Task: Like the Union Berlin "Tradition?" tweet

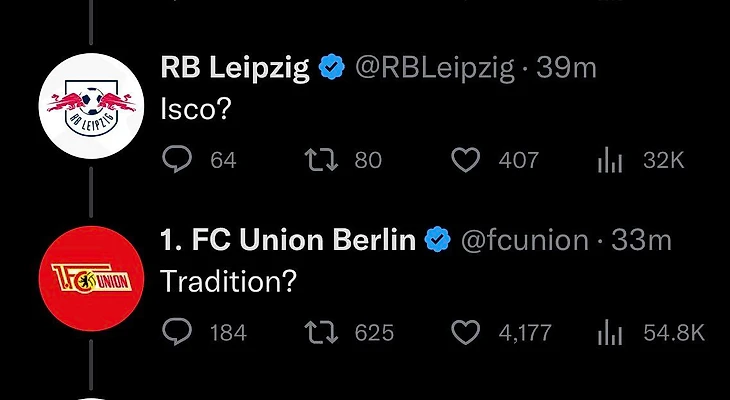Action: point(466,332)
